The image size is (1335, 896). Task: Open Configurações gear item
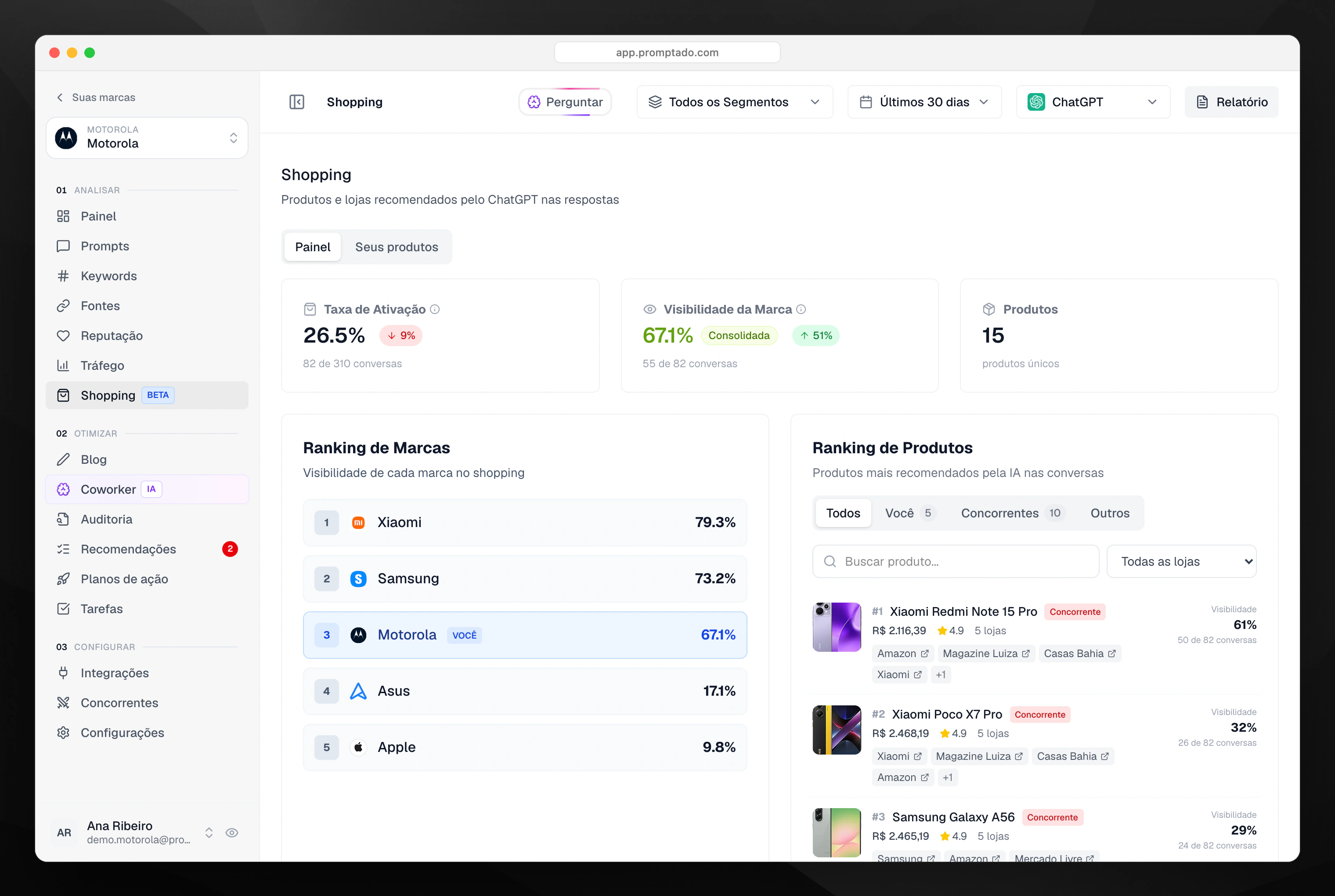[x=147, y=733]
